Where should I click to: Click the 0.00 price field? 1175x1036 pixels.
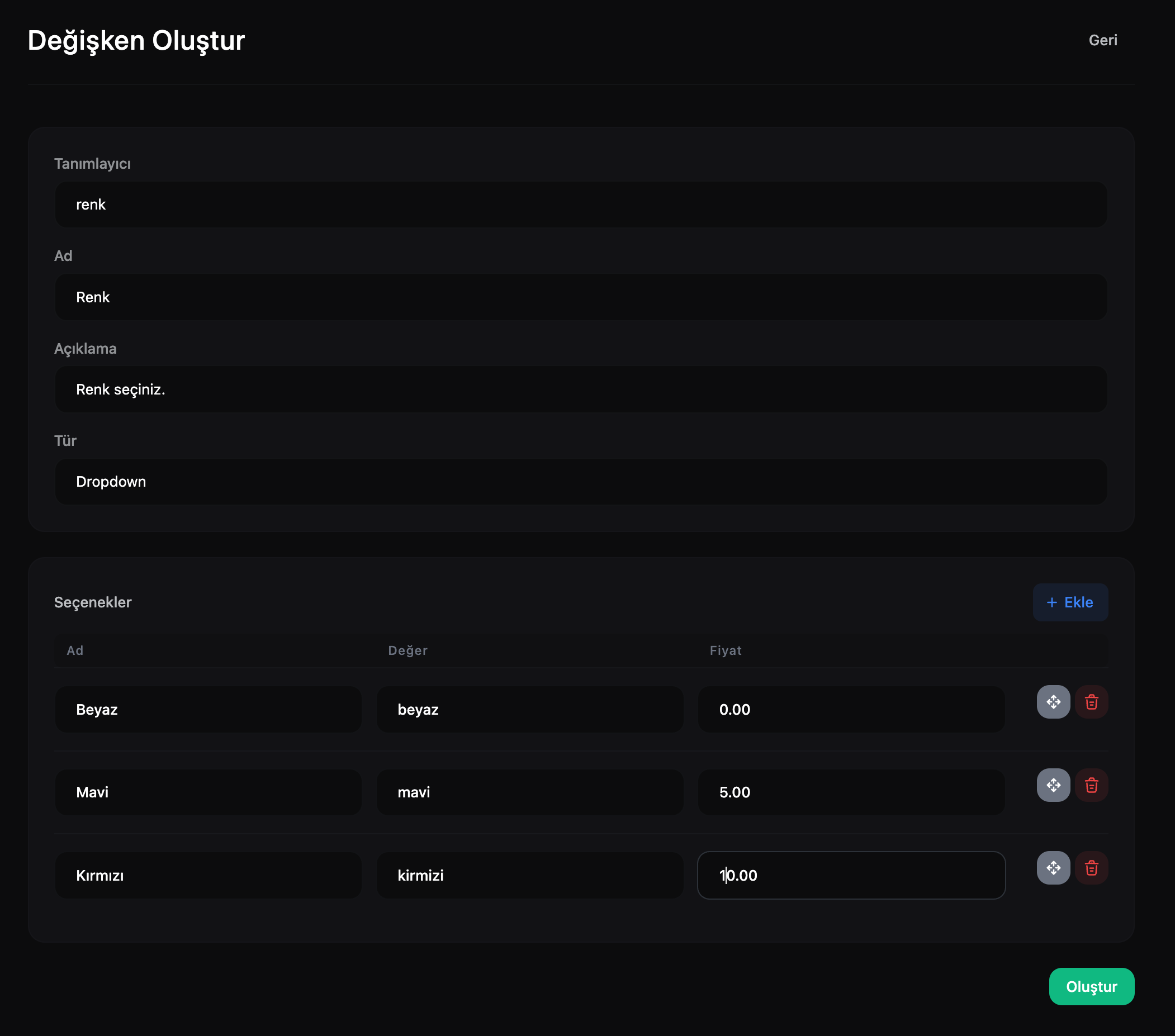point(851,710)
